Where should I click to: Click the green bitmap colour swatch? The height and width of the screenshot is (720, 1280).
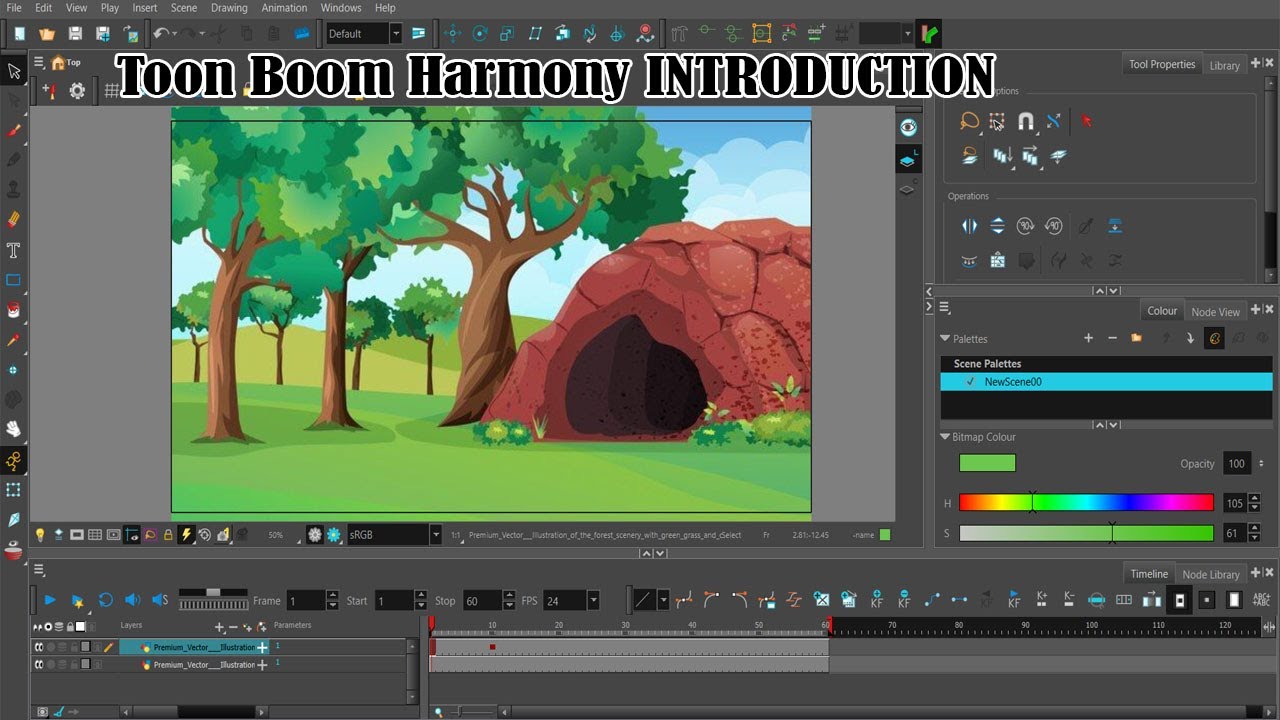987,463
